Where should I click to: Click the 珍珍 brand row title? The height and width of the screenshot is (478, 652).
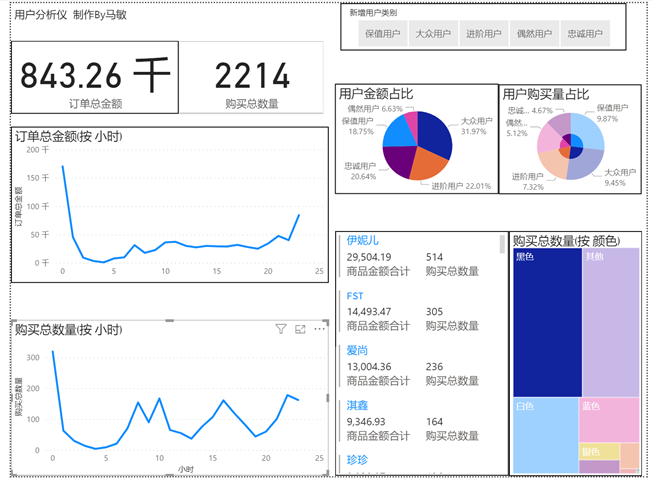pyautogui.click(x=357, y=460)
